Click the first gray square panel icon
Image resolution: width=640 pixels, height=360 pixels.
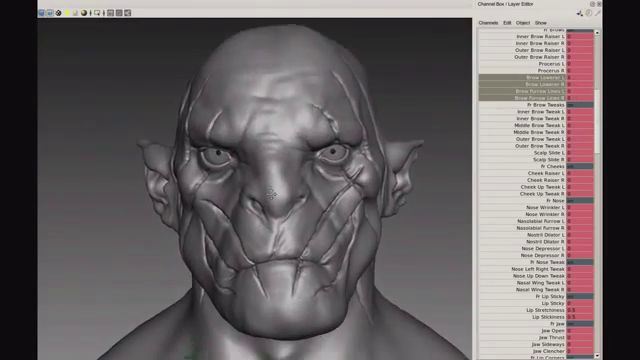click(x=110, y=13)
